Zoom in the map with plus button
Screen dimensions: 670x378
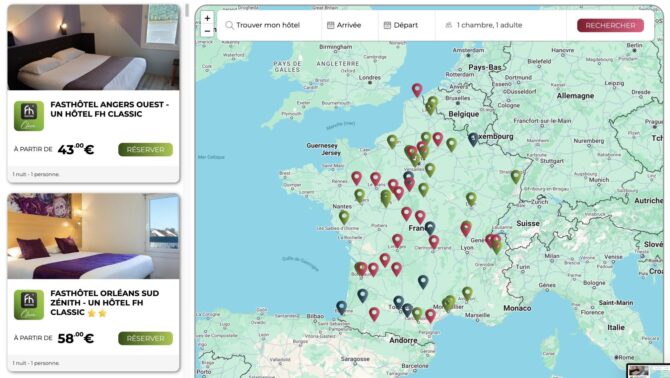(x=207, y=18)
